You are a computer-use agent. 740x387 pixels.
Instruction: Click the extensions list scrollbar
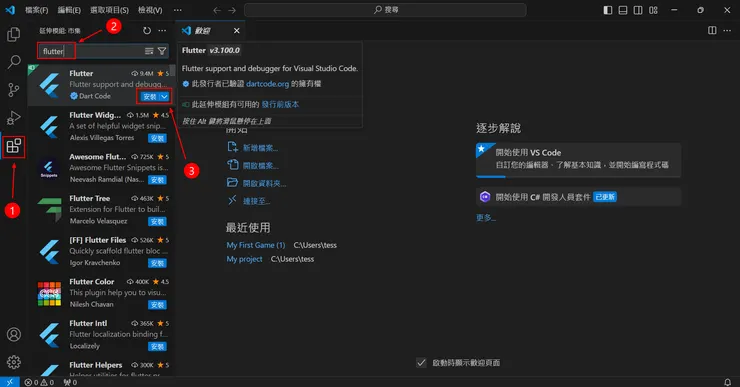173,70
